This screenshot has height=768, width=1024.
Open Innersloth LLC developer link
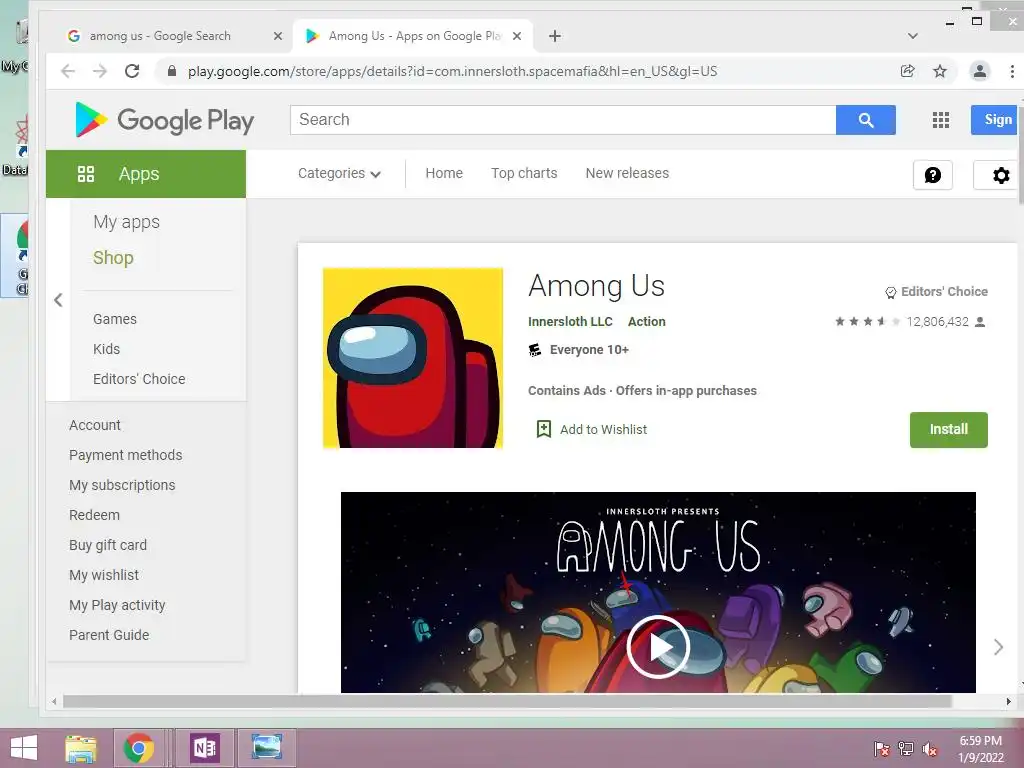(570, 321)
